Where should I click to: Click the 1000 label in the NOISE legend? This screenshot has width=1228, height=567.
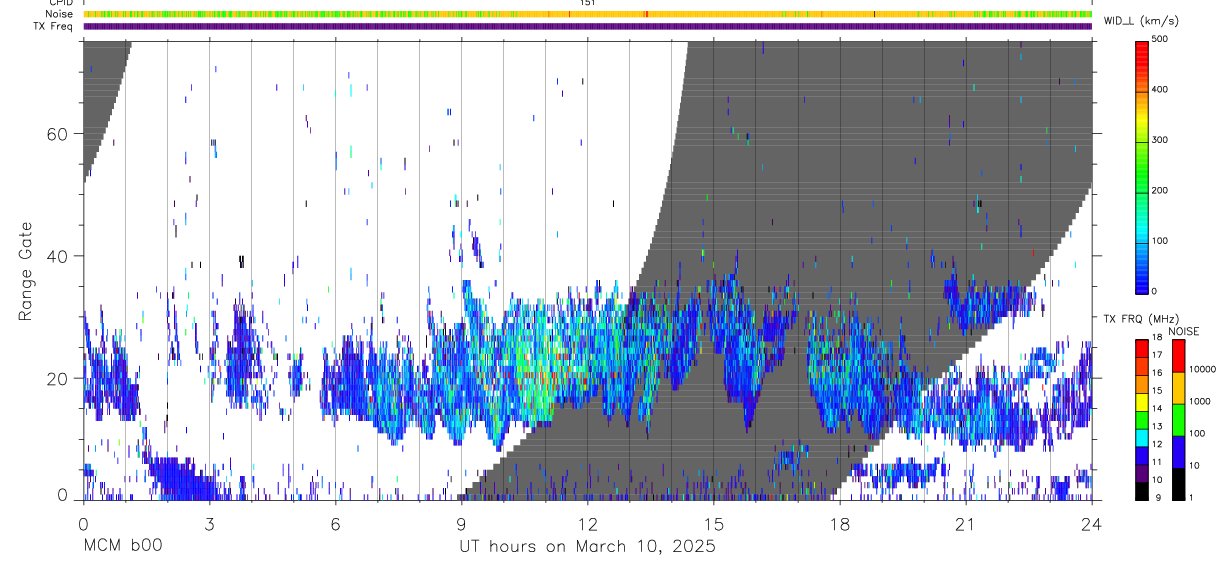pyautogui.click(x=1199, y=401)
